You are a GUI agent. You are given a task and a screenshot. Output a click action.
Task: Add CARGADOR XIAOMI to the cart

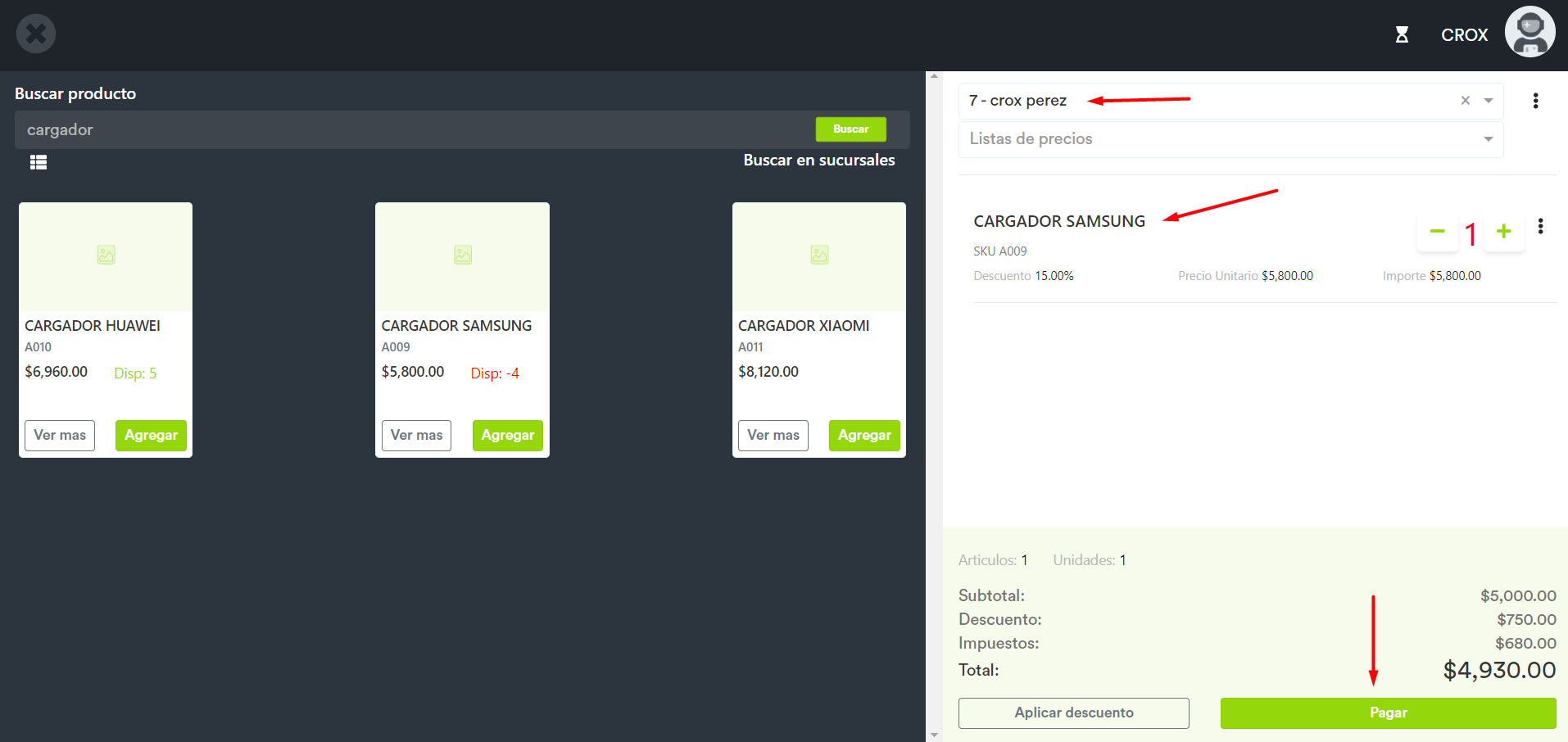[863, 436]
